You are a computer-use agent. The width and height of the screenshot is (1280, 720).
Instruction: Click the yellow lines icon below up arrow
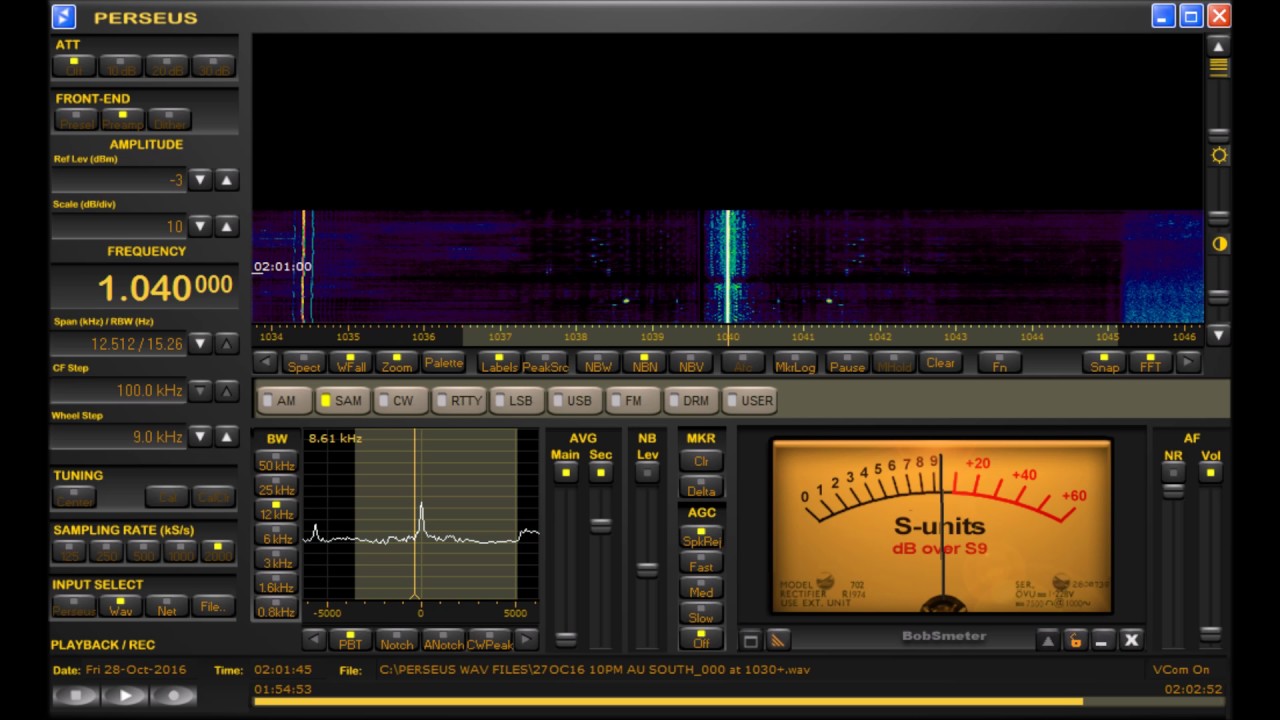[x=1218, y=68]
